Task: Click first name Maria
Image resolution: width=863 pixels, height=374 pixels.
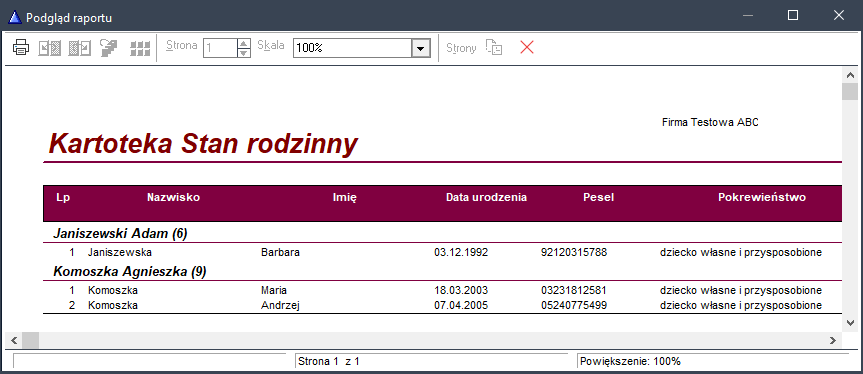Action: (274, 290)
